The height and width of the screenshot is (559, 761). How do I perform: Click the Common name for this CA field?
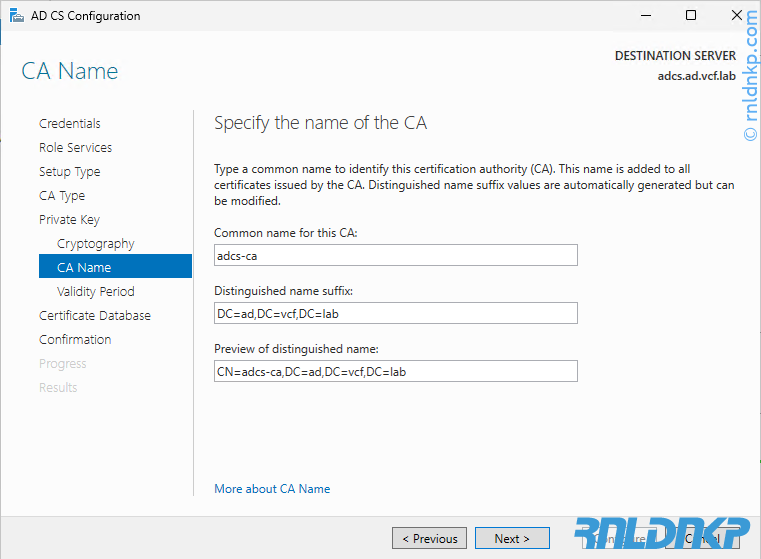pos(396,256)
